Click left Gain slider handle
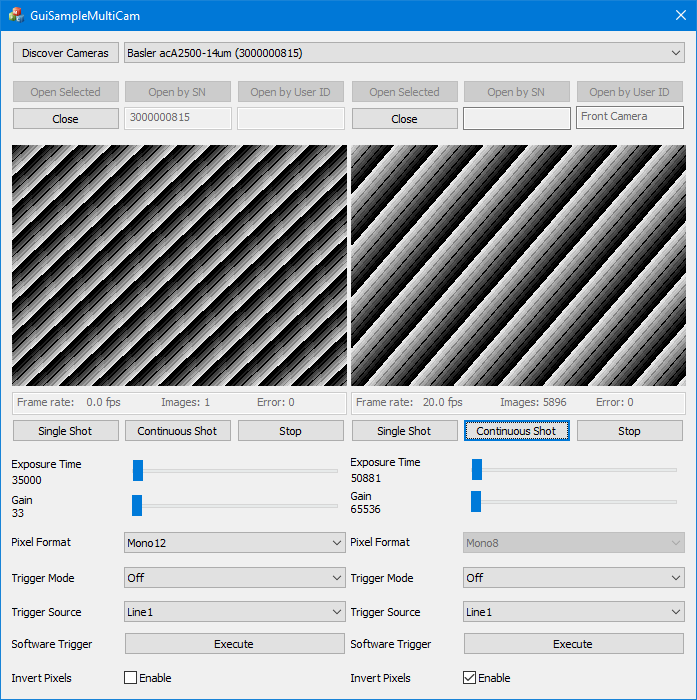Image resolution: width=697 pixels, height=700 pixels. [137, 505]
